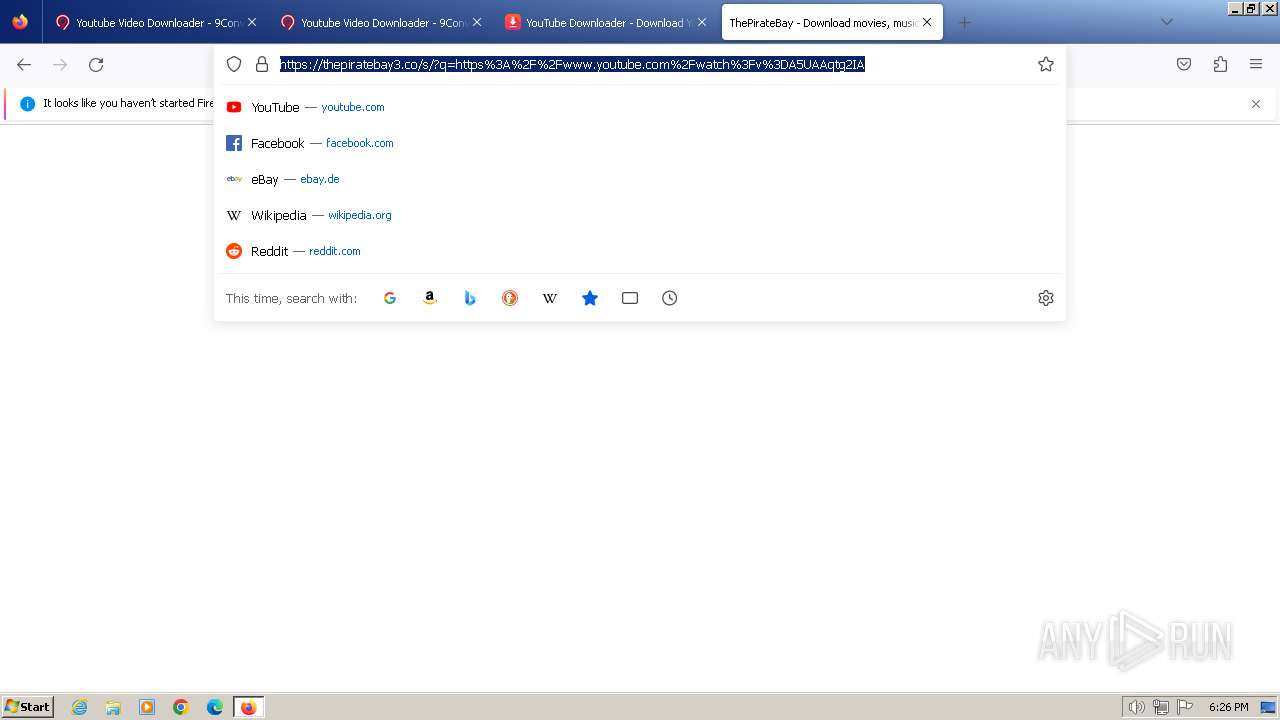Search history using the clock icon

tap(670, 298)
